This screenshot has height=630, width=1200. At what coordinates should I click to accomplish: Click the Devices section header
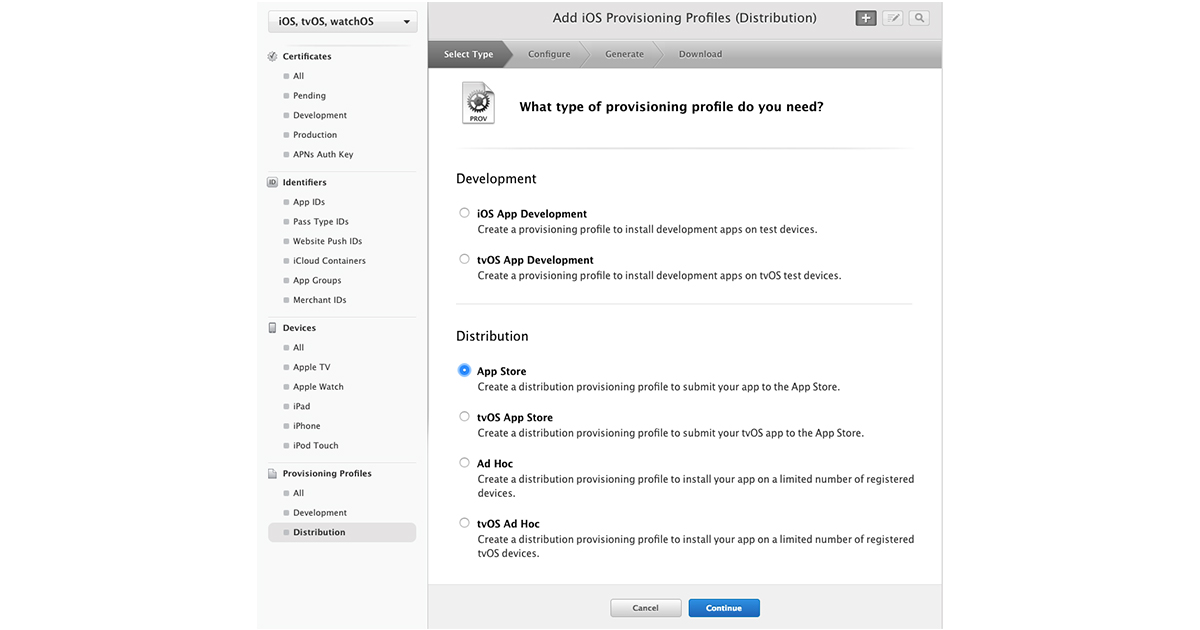[x=299, y=328]
